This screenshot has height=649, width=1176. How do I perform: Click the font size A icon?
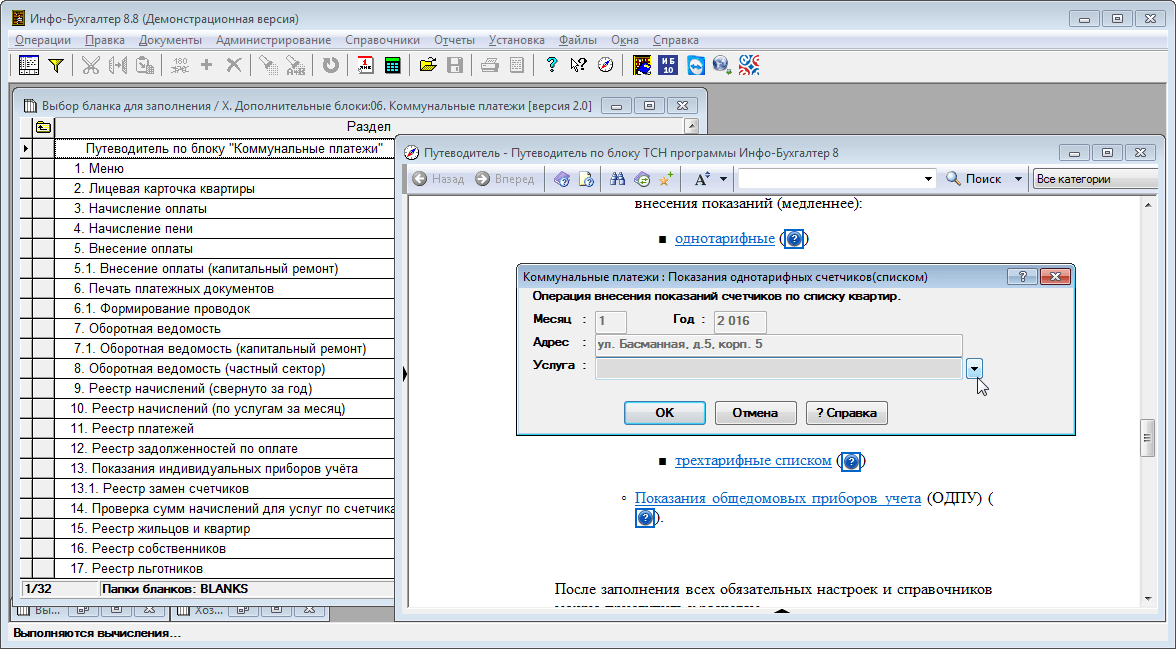702,179
